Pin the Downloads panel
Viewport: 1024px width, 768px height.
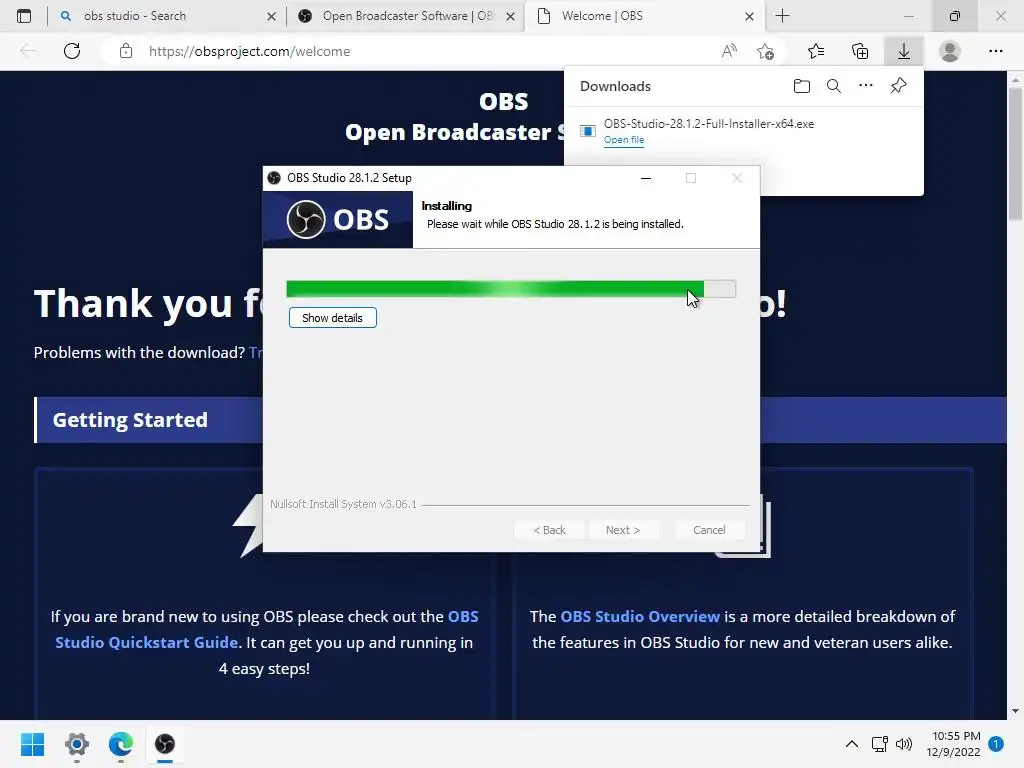pos(899,86)
